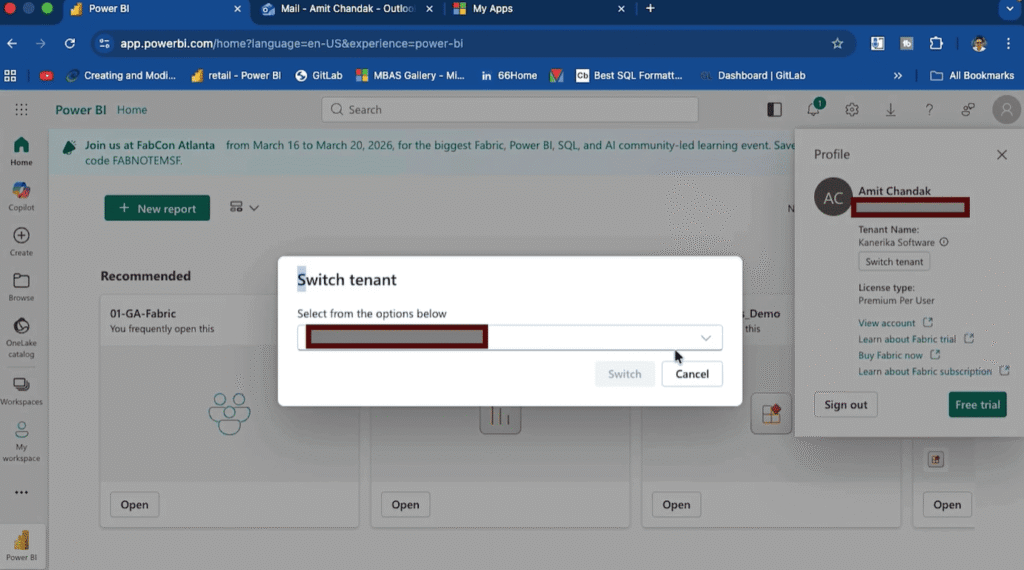1024x570 pixels.
Task: Click the Power BI experience switcher icon
Action: point(21,546)
